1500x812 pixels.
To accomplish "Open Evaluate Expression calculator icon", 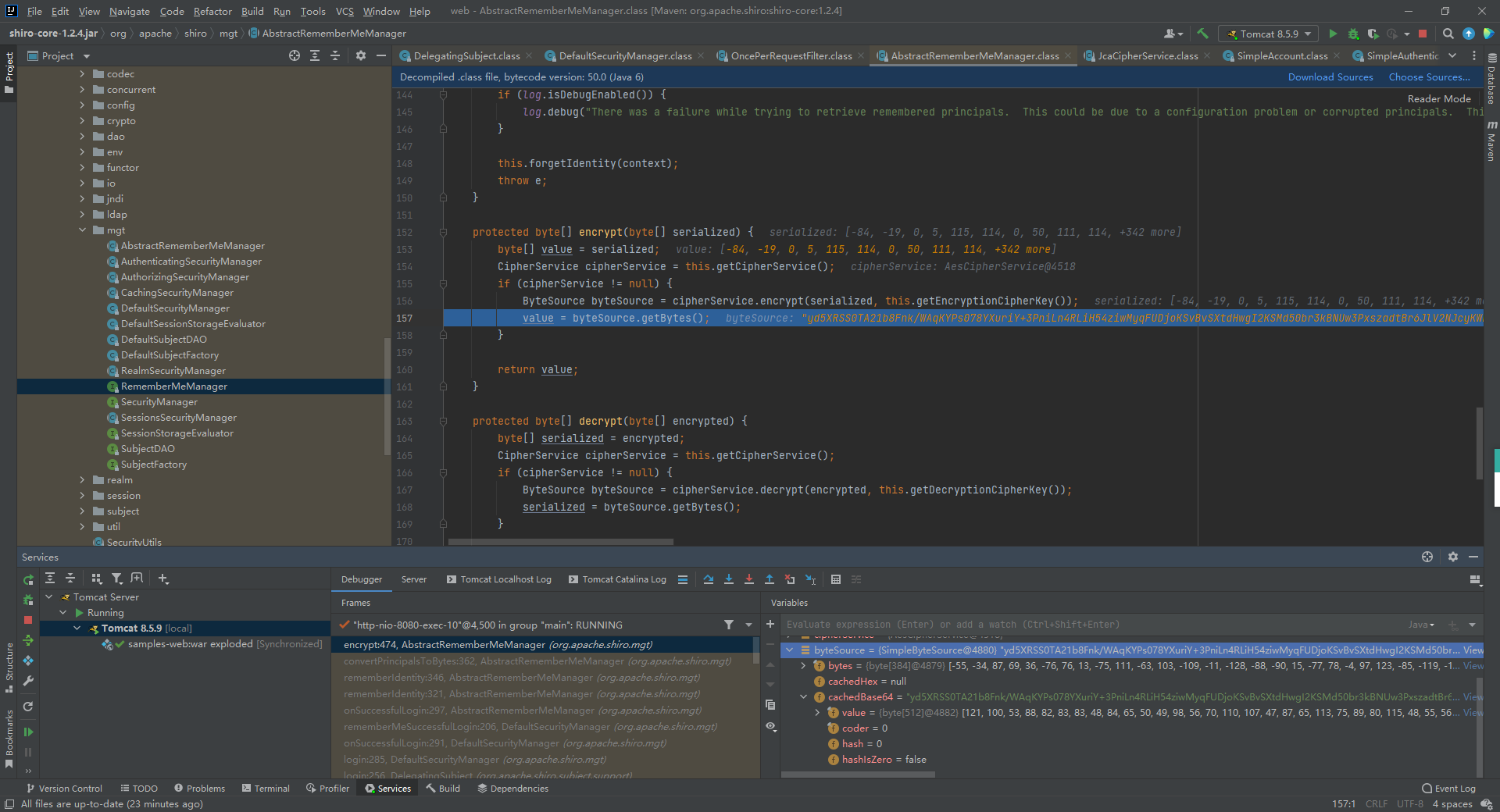I will coord(836,579).
